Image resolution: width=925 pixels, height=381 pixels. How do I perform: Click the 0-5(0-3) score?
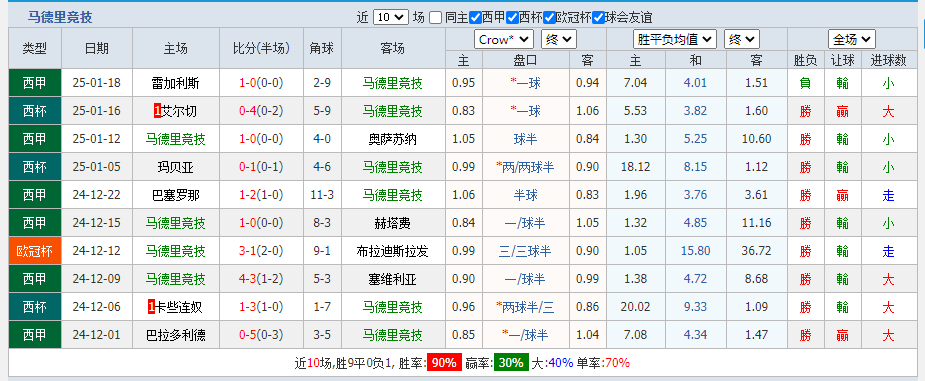pos(261,335)
